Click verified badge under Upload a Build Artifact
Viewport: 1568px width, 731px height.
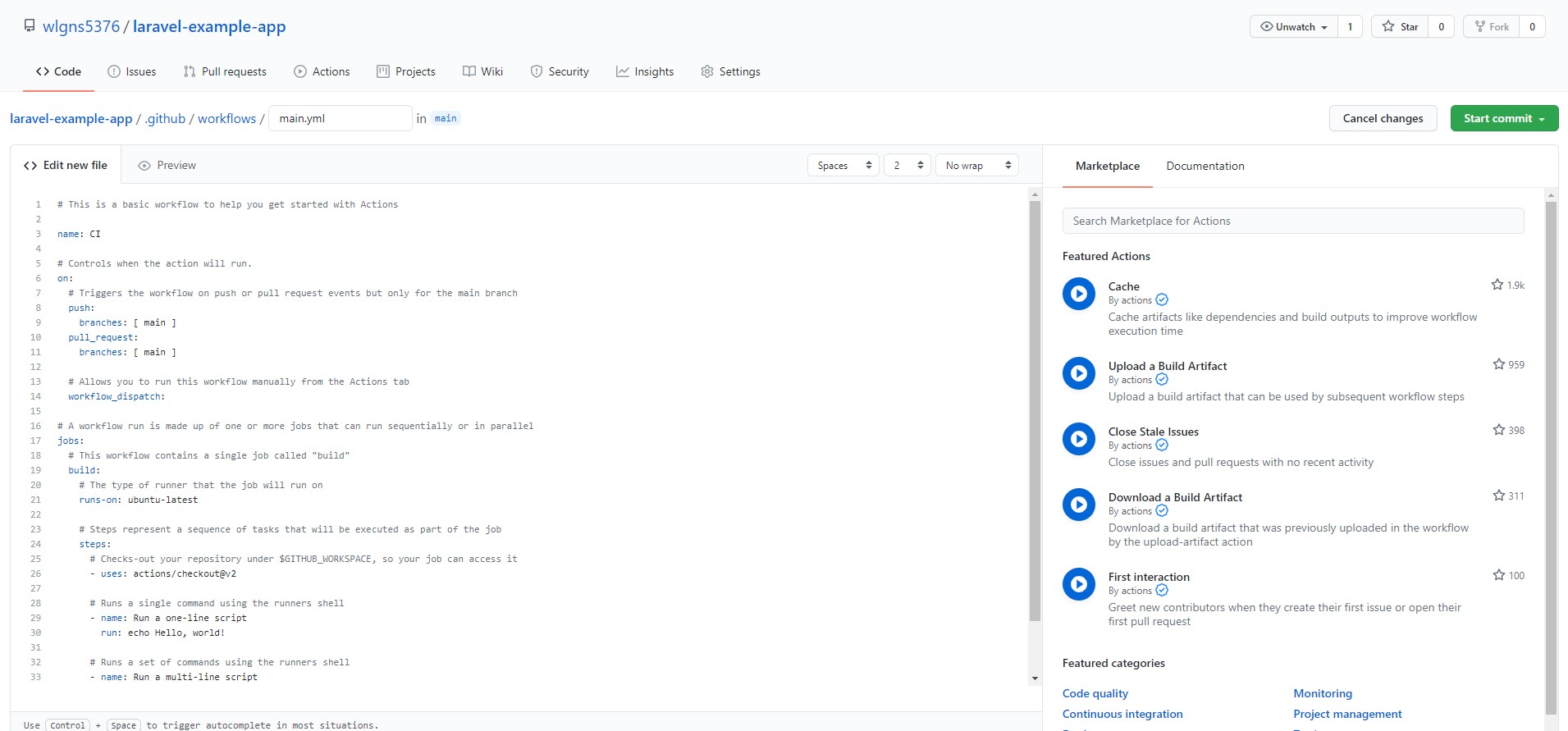click(1162, 380)
